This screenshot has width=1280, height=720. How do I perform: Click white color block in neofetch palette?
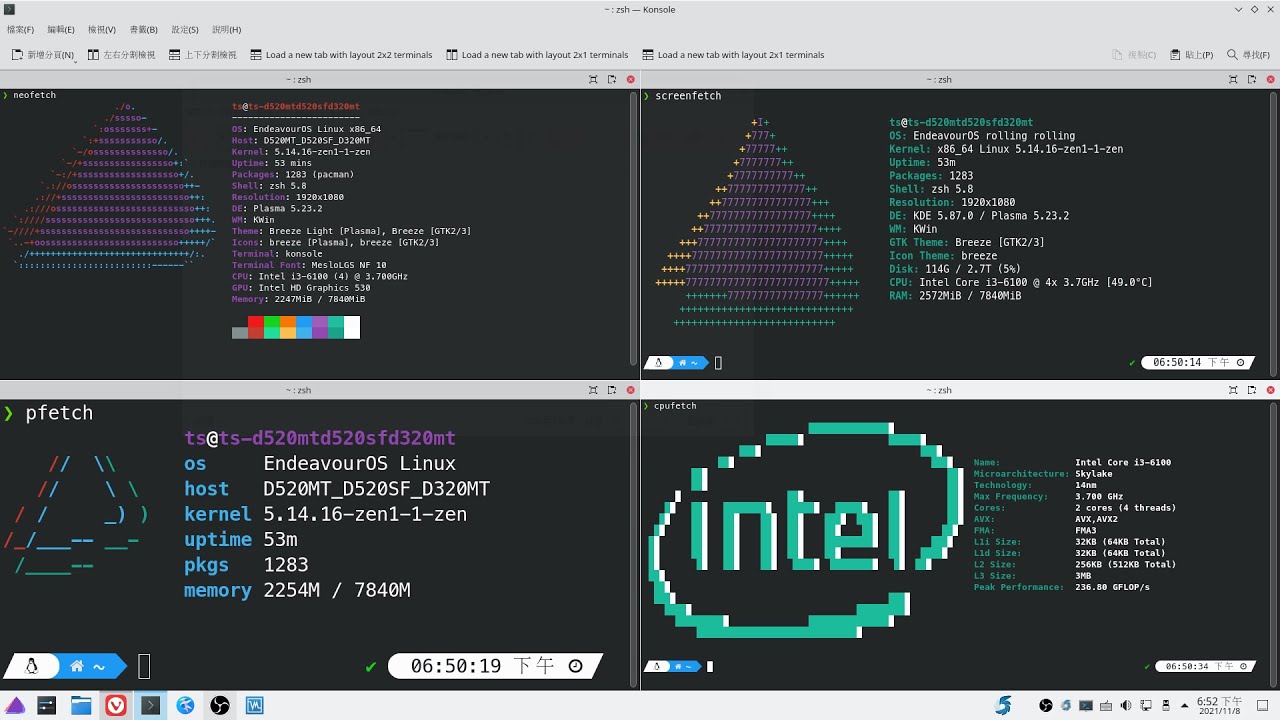pos(352,327)
